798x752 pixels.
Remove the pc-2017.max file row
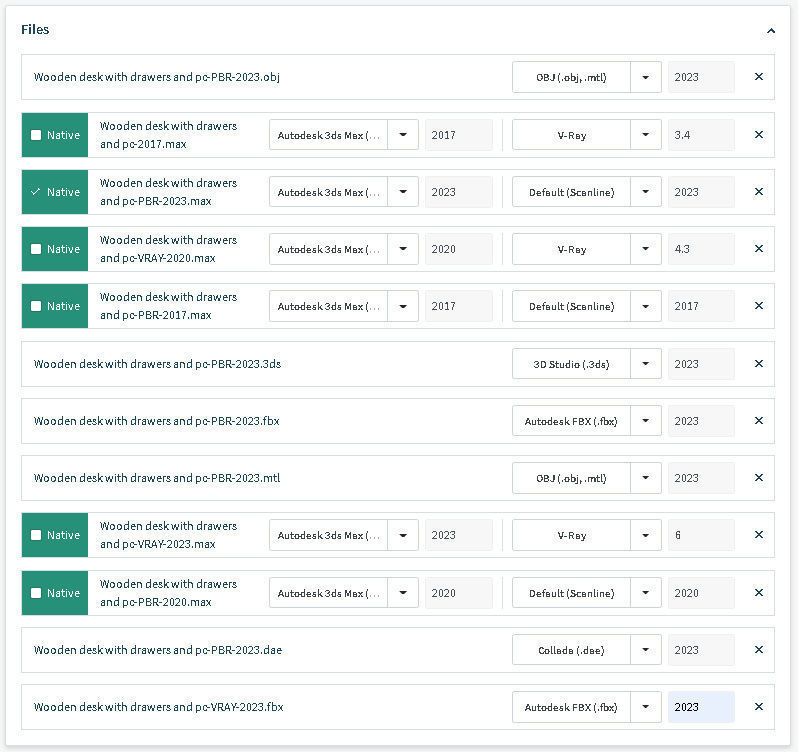point(758,135)
